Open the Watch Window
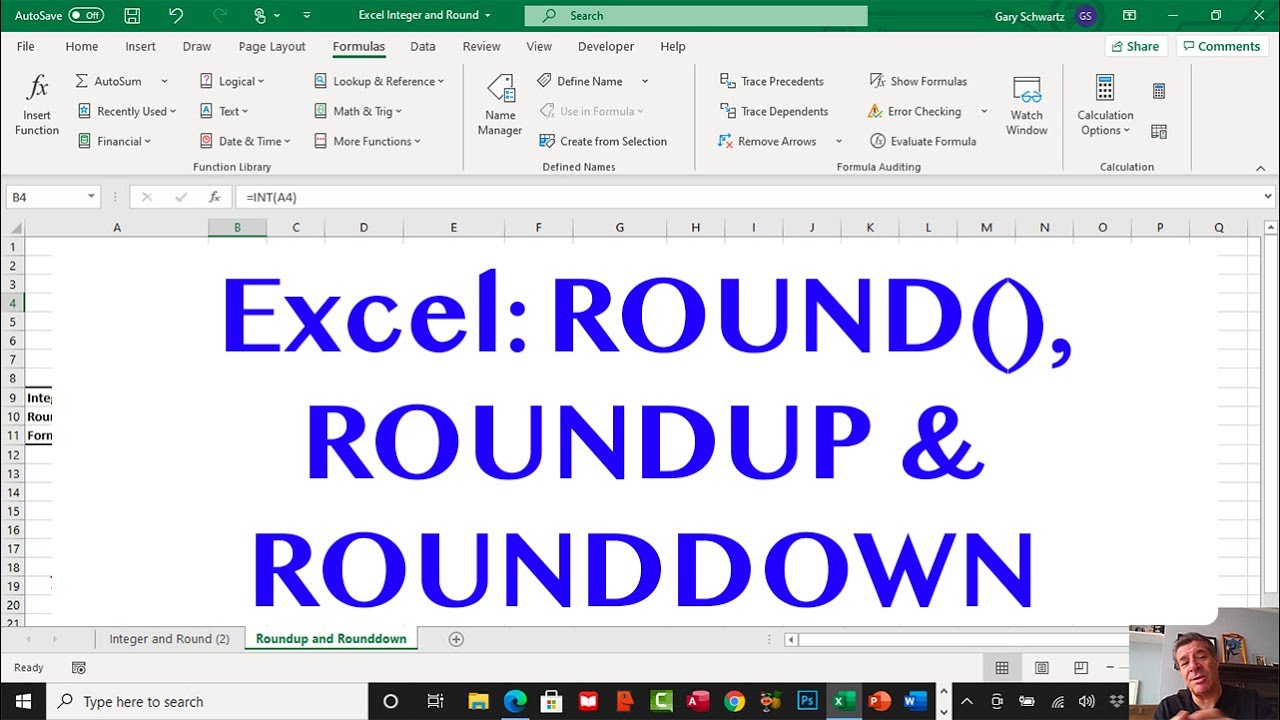This screenshot has height=720, width=1280. tap(1027, 105)
